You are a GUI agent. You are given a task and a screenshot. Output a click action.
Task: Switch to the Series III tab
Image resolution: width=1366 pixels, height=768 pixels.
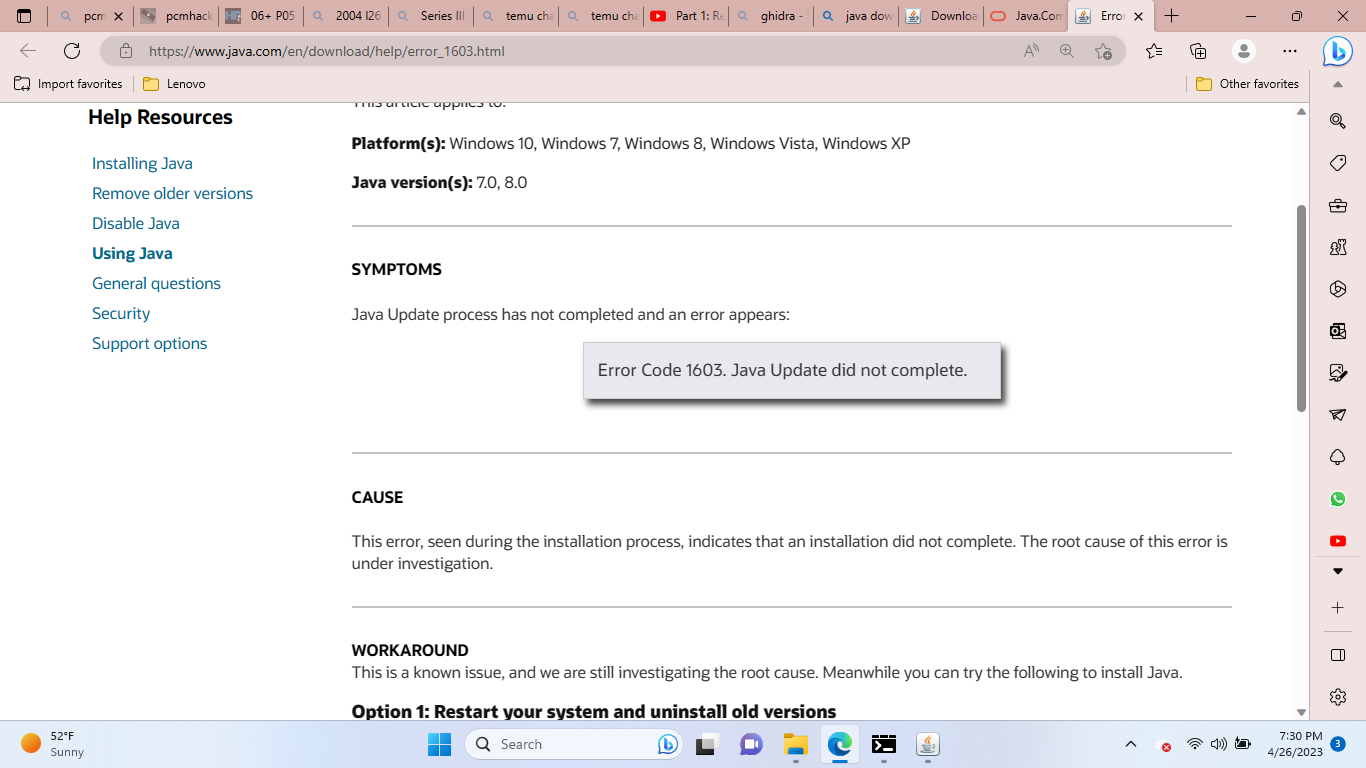430,16
